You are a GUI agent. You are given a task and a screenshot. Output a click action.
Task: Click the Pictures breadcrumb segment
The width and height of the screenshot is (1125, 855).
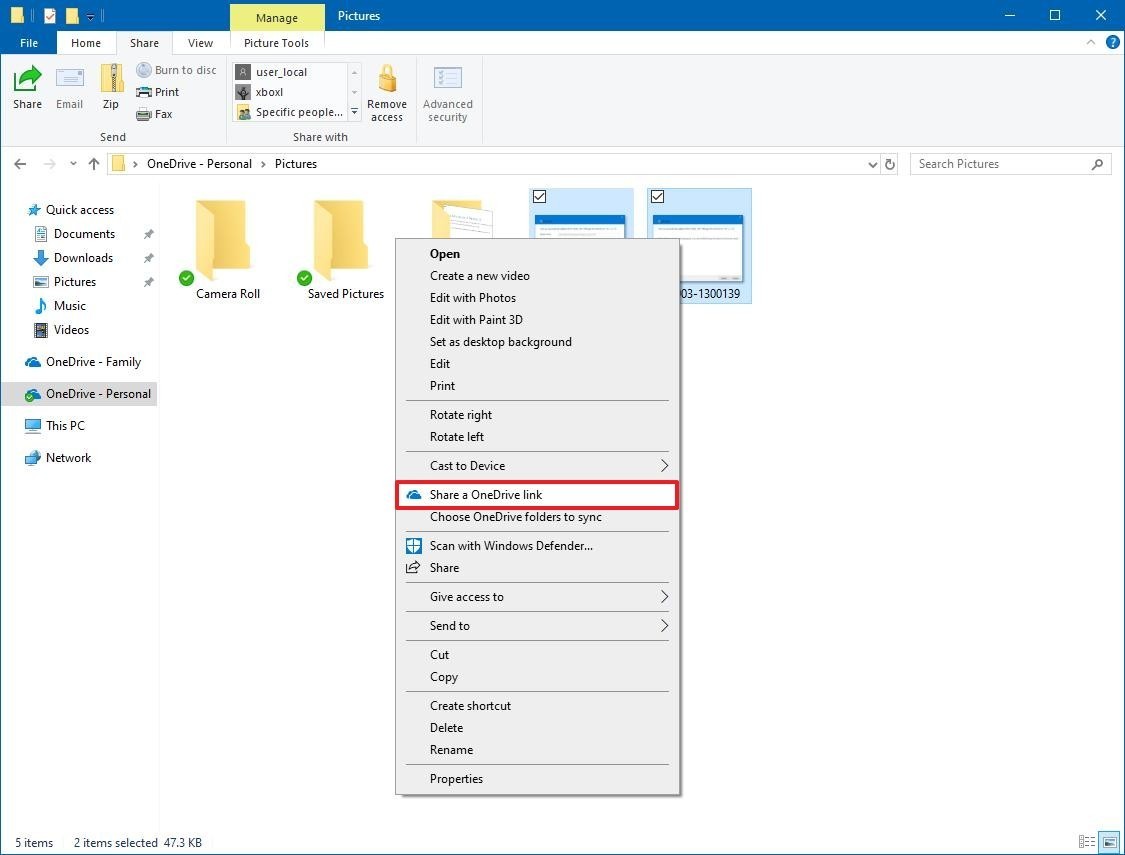click(296, 164)
